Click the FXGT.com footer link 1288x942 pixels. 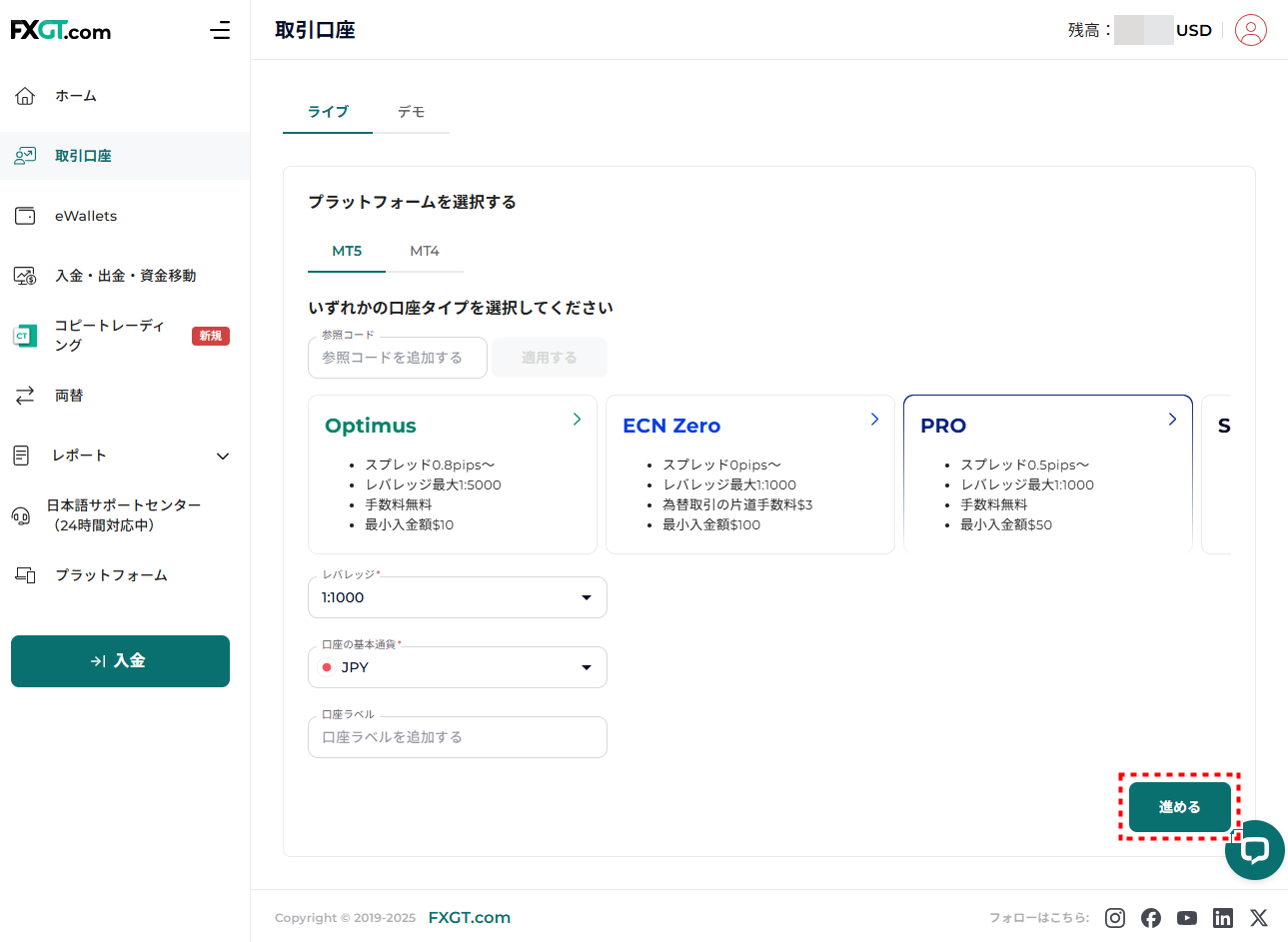click(x=469, y=918)
